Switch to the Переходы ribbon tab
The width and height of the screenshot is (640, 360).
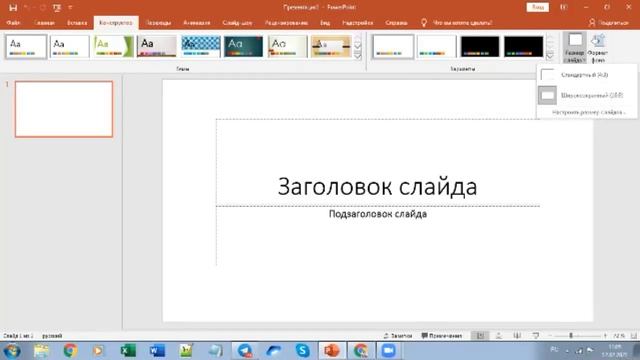(x=159, y=23)
